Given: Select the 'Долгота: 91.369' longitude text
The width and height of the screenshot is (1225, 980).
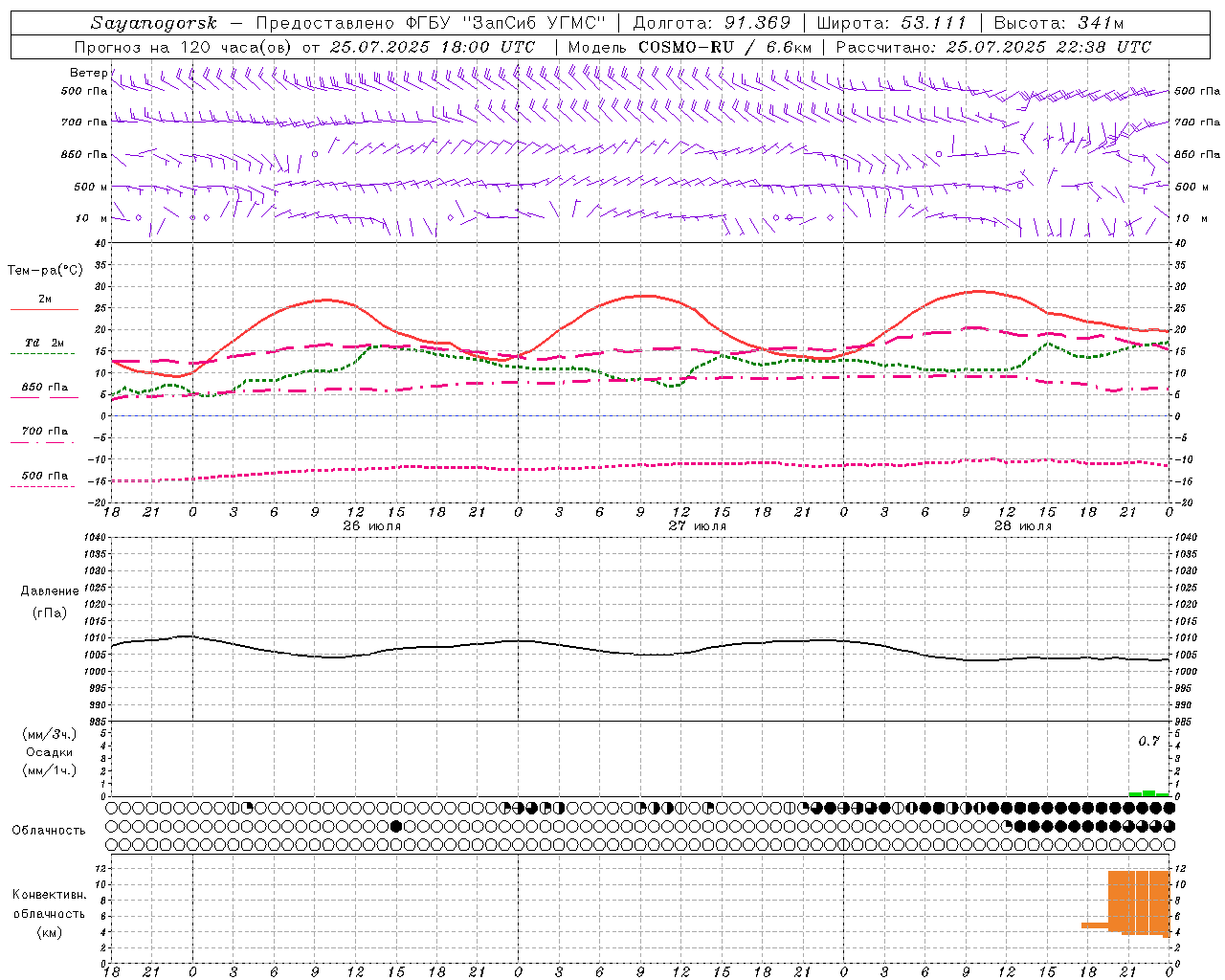Looking at the screenshot, I should point(712,23).
